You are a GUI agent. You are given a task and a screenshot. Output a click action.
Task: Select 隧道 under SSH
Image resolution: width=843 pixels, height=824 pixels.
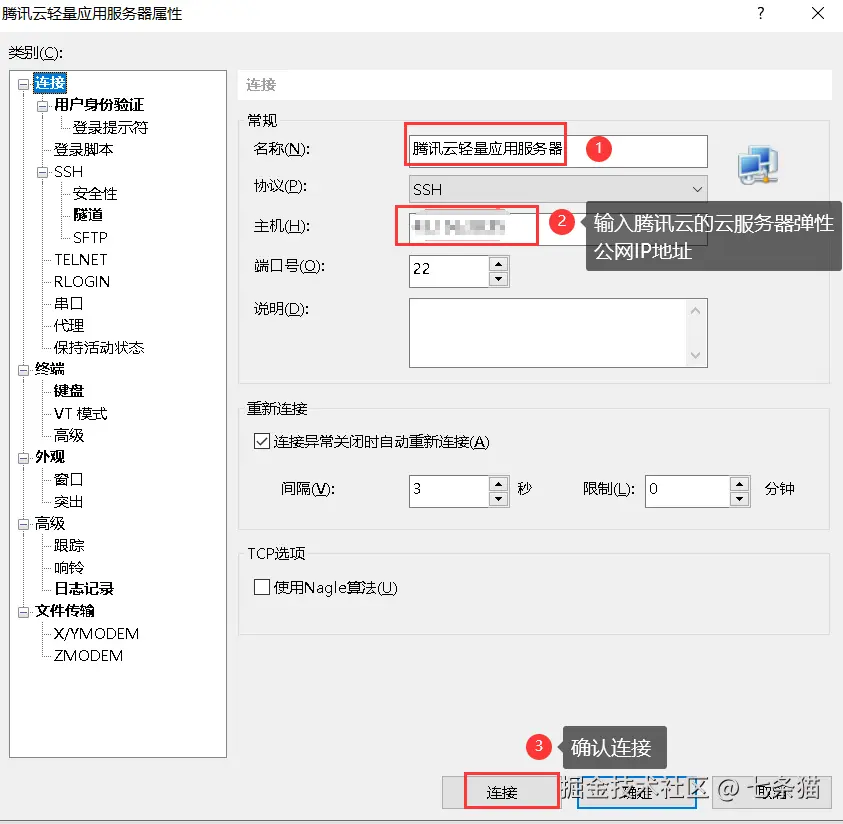(x=88, y=215)
